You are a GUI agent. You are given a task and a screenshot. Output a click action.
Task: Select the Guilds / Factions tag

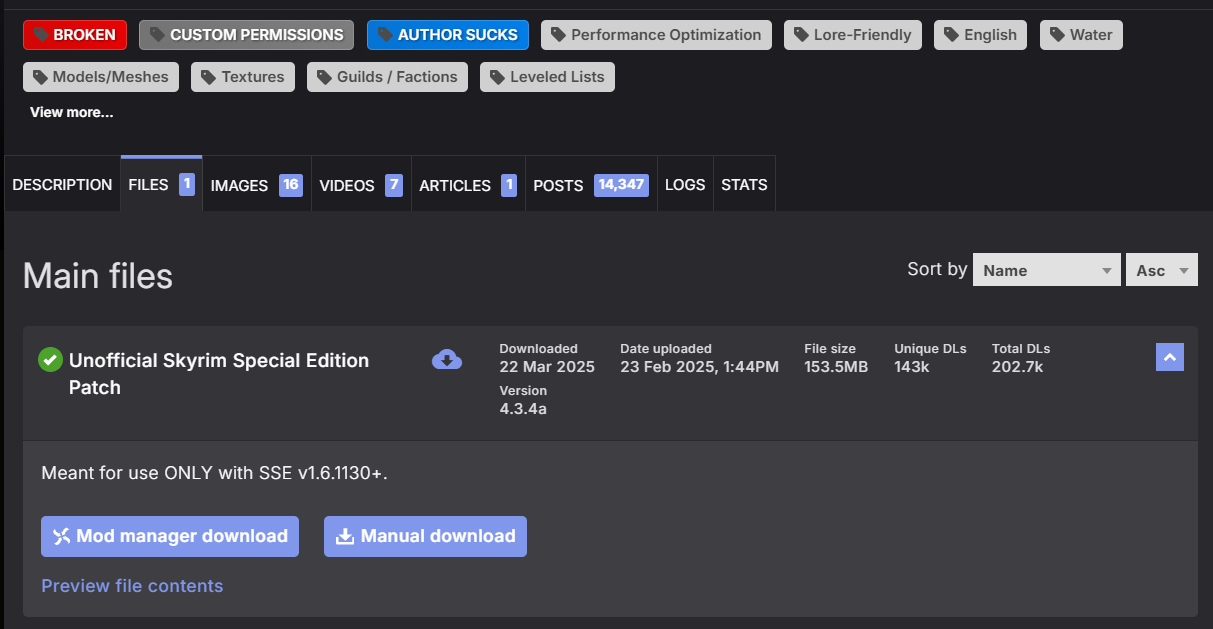tap(387, 77)
